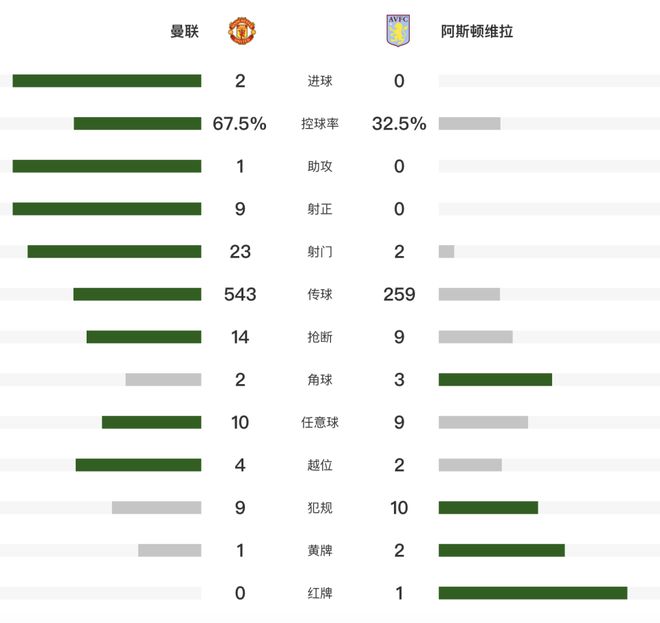660x623 pixels.
Task: Click the 543 passes value
Action: [240, 294]
